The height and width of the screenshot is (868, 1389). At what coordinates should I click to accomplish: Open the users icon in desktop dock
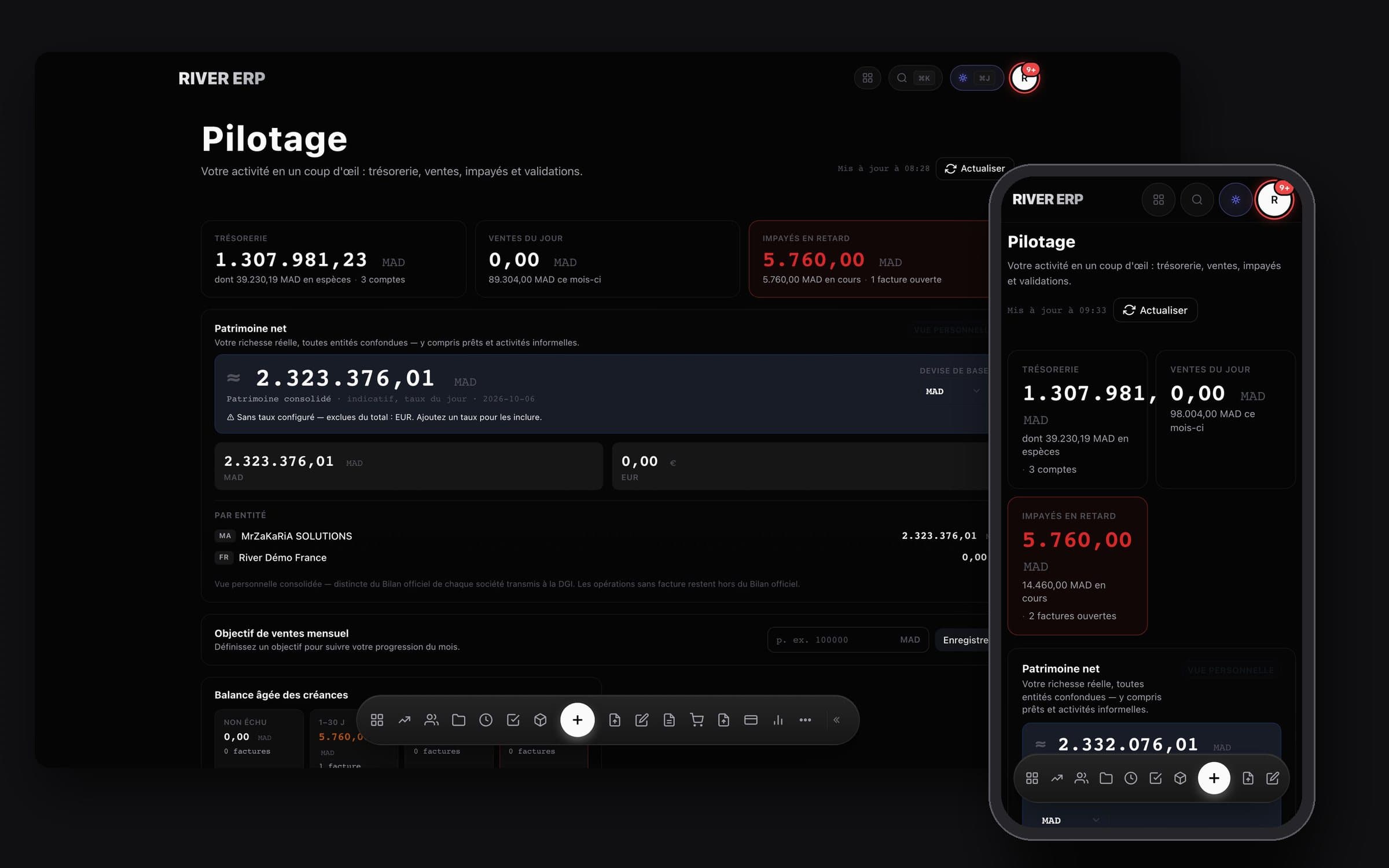click(431, 720)
